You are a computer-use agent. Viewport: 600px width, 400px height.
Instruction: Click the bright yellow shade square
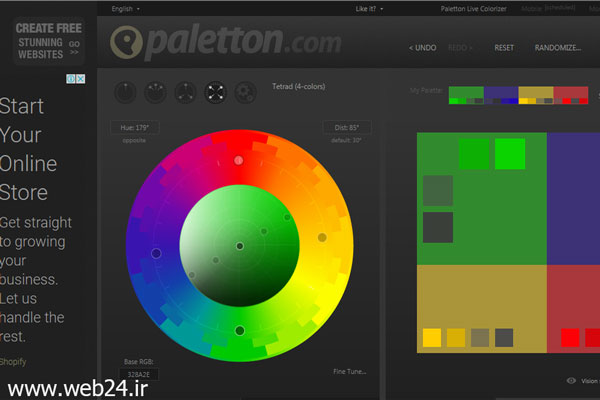coord(432,338)
